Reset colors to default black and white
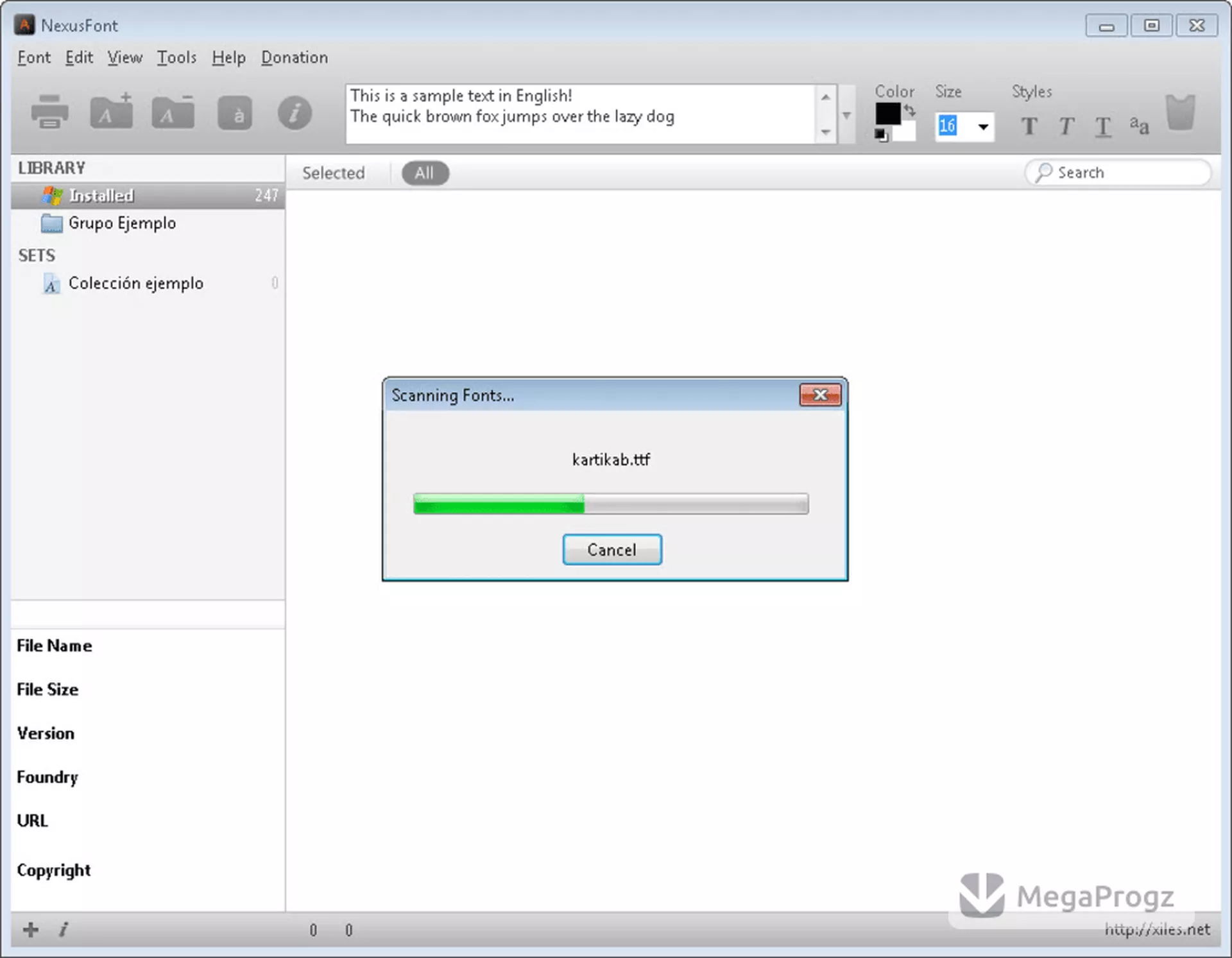Viewport: 1232px width, 958px height. [x=881, y=135]
